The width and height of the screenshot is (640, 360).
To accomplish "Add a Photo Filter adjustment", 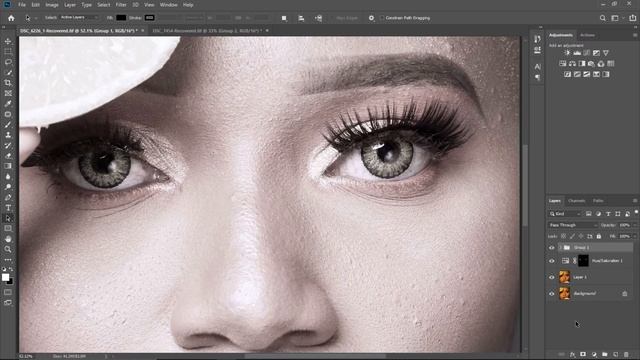I will 591,64.
